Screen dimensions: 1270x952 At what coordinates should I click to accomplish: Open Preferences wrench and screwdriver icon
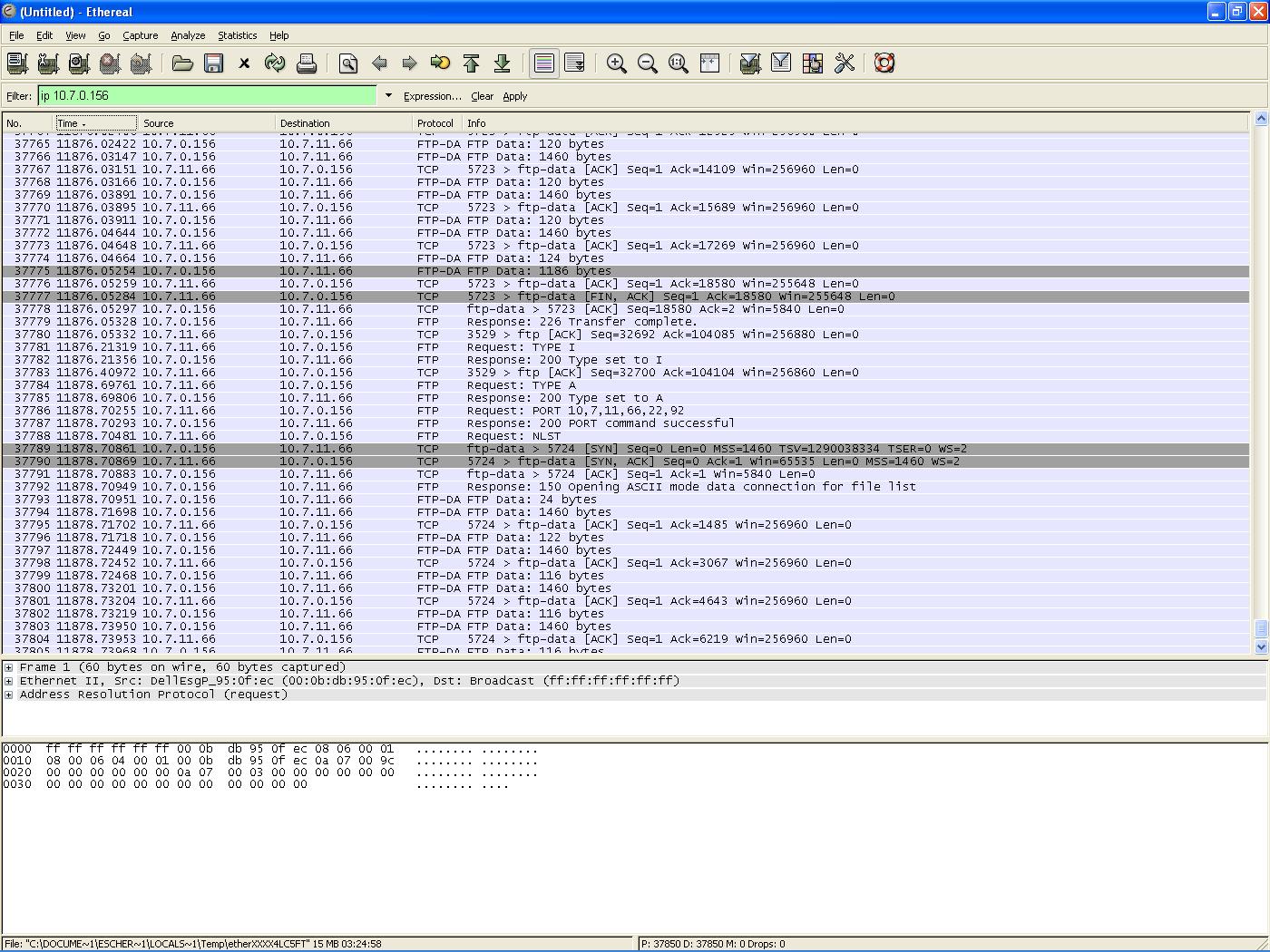click(x=845, y=63)
